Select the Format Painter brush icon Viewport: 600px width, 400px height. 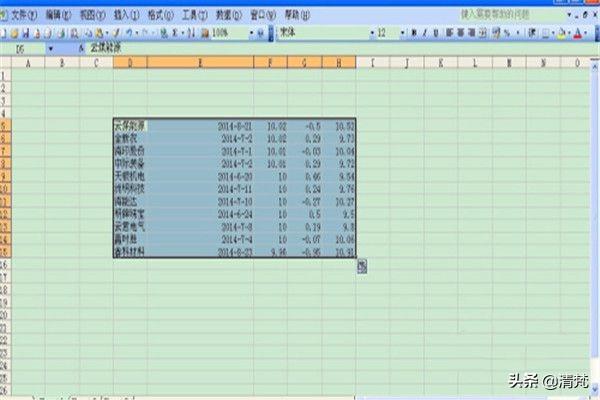116,33
